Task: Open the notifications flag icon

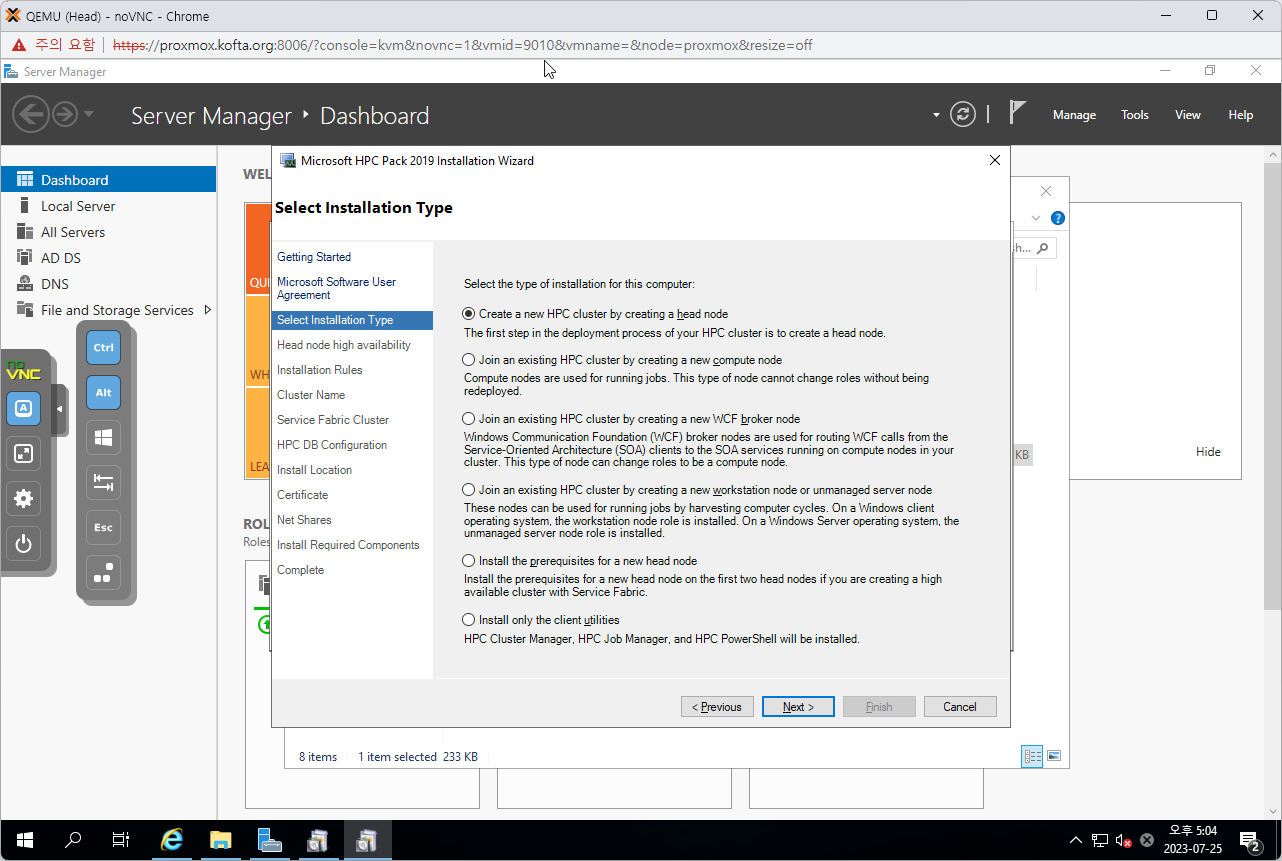Action: click(1017, 113)
